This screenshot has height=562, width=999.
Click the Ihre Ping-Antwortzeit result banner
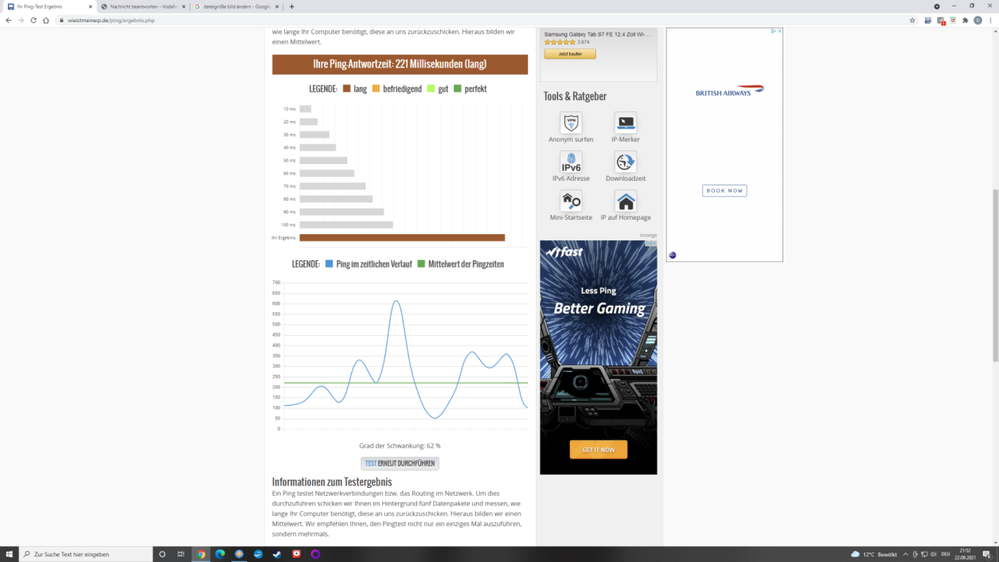(x=400, y=64)
